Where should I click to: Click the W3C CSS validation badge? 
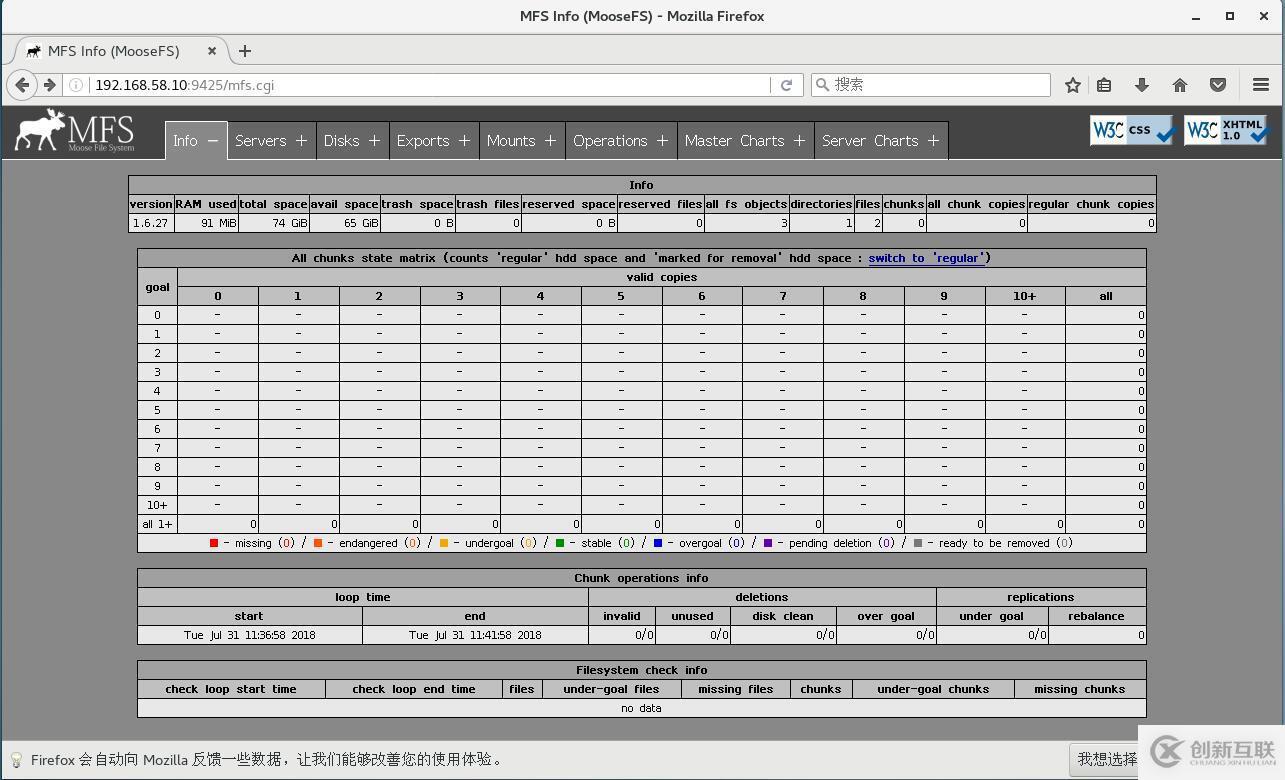tap(1132, 130)
